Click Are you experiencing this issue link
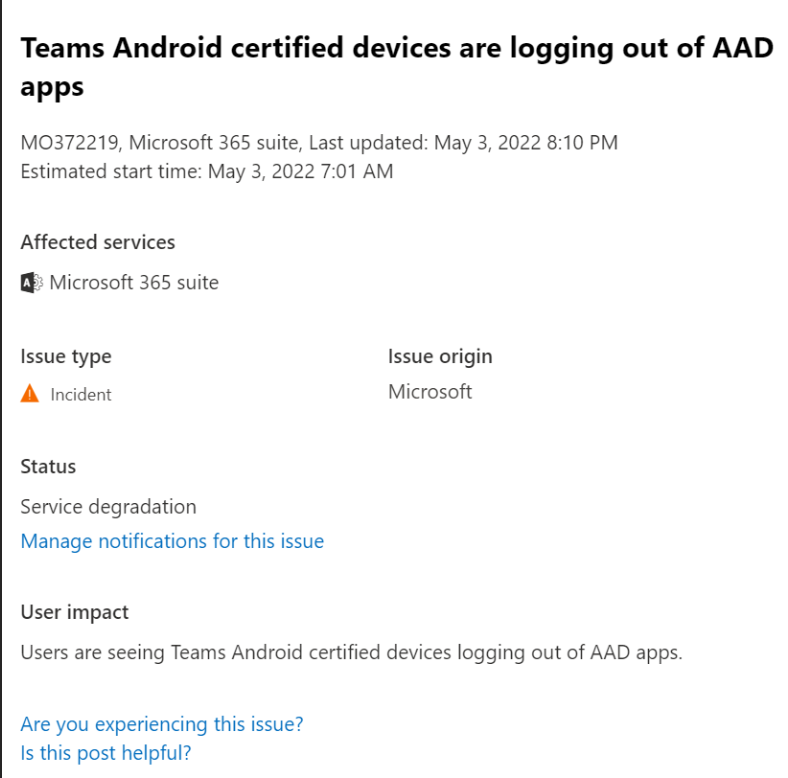The height and width of the screenshot is (778, 788). coord(162,724)
